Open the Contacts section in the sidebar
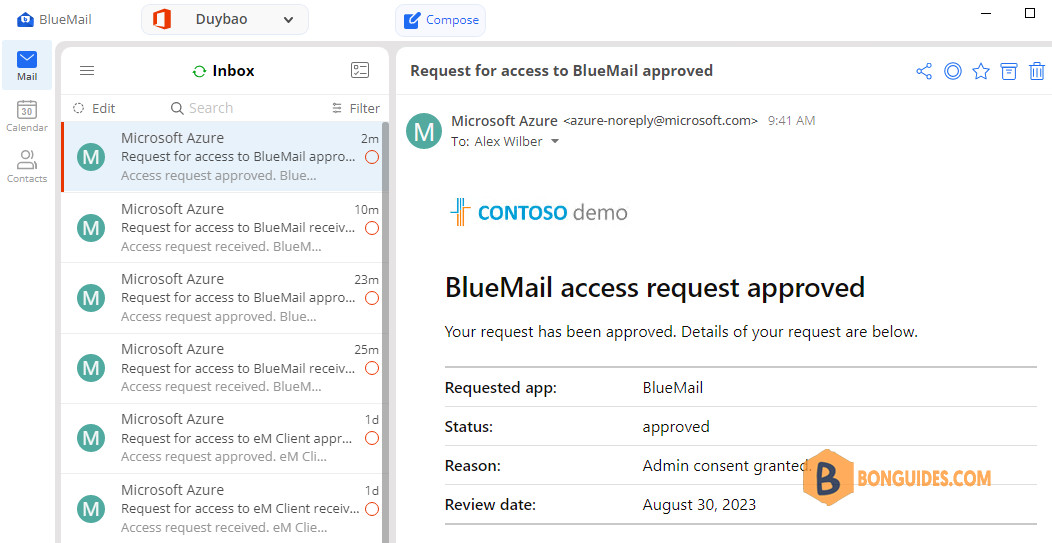Image resolution: width=1052 pixels, height=543 pixels. pyautogui.click(x=27, y=166)
